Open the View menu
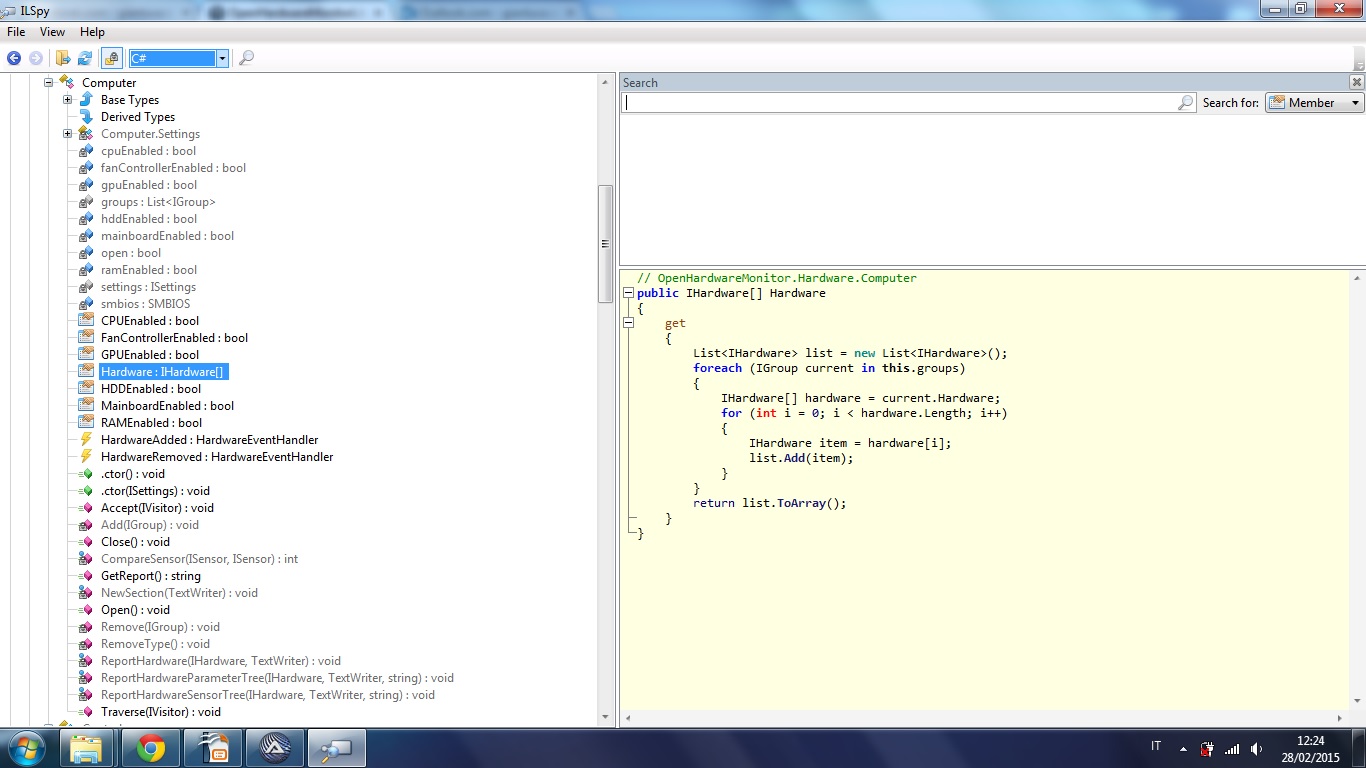Image resolution: width=1366 pixels, height=768 pixels. [52, 32]
